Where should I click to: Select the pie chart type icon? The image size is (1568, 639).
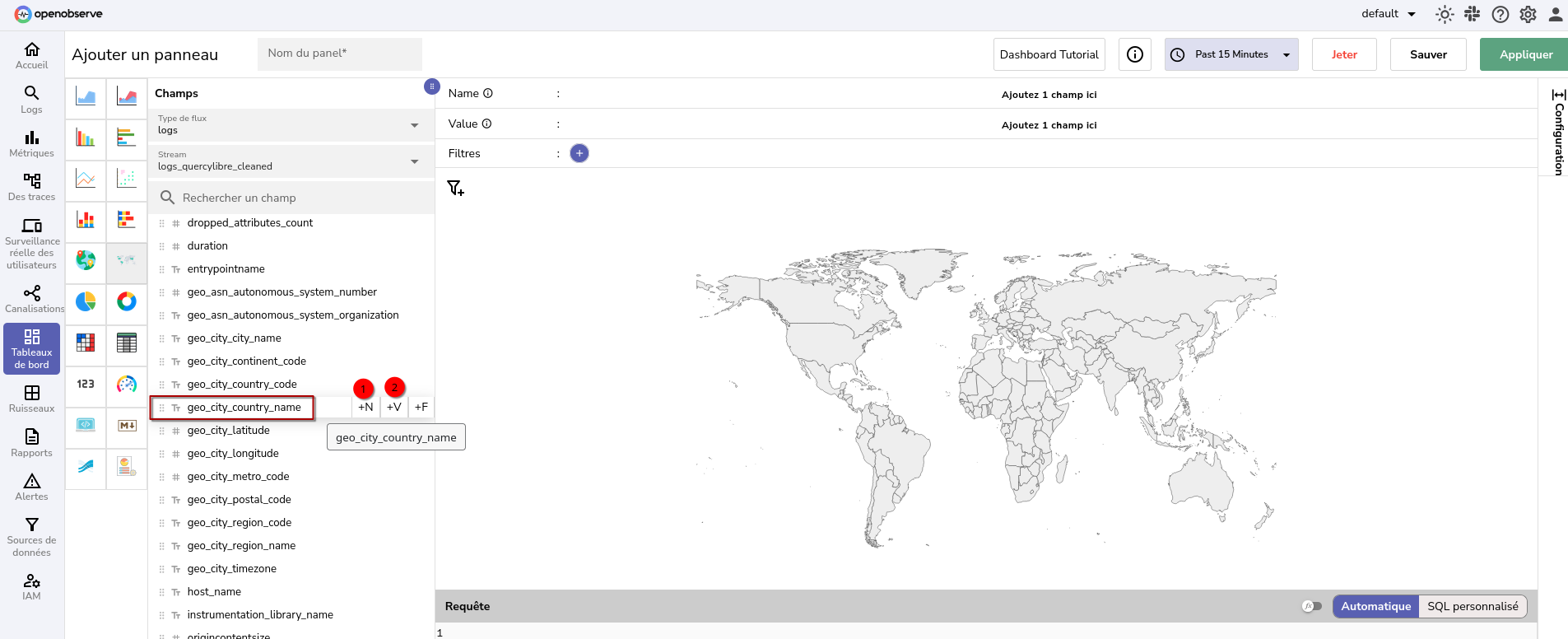86,301
